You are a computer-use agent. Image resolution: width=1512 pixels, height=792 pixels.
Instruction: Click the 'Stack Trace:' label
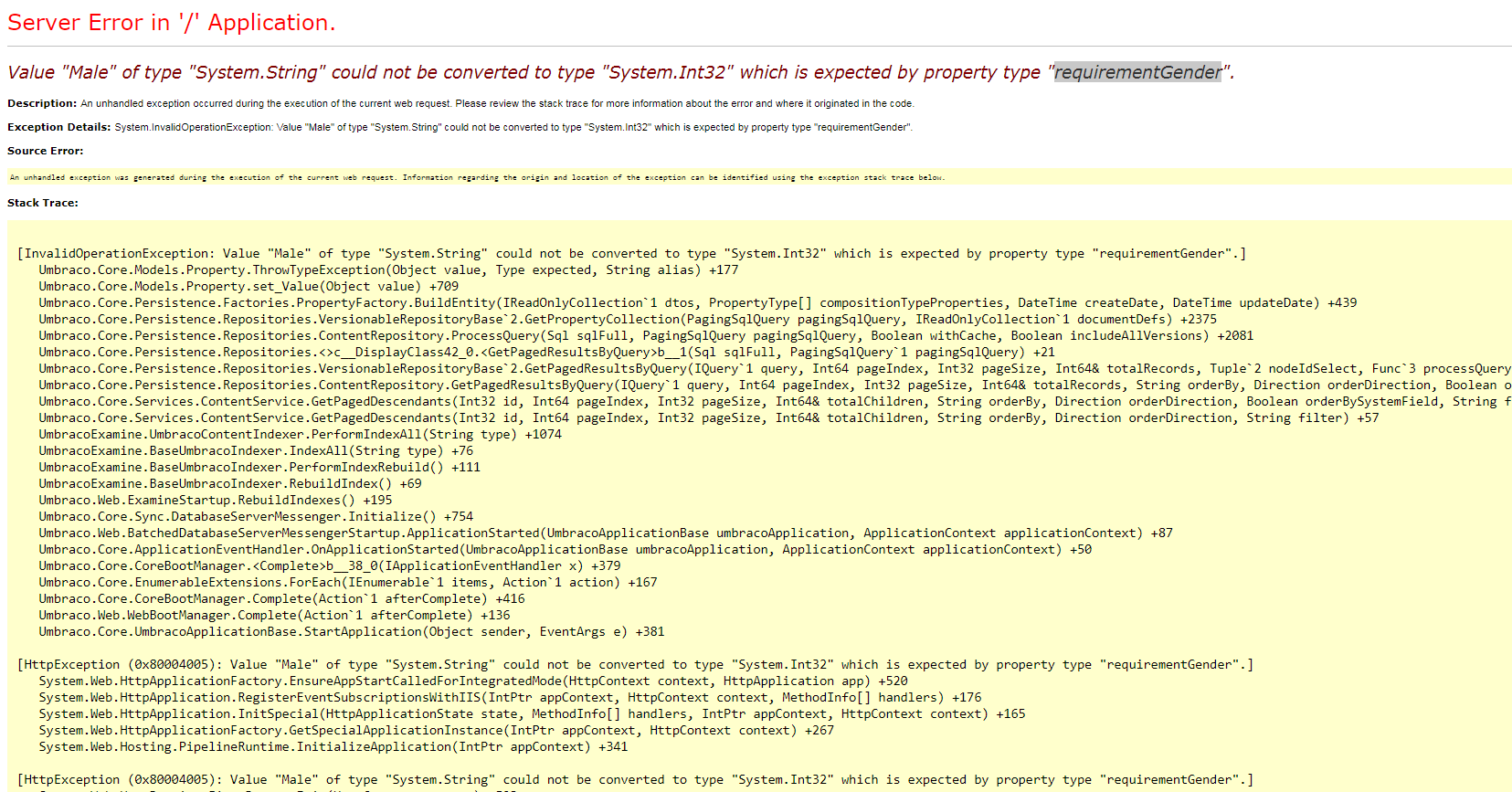click(43, 204)
